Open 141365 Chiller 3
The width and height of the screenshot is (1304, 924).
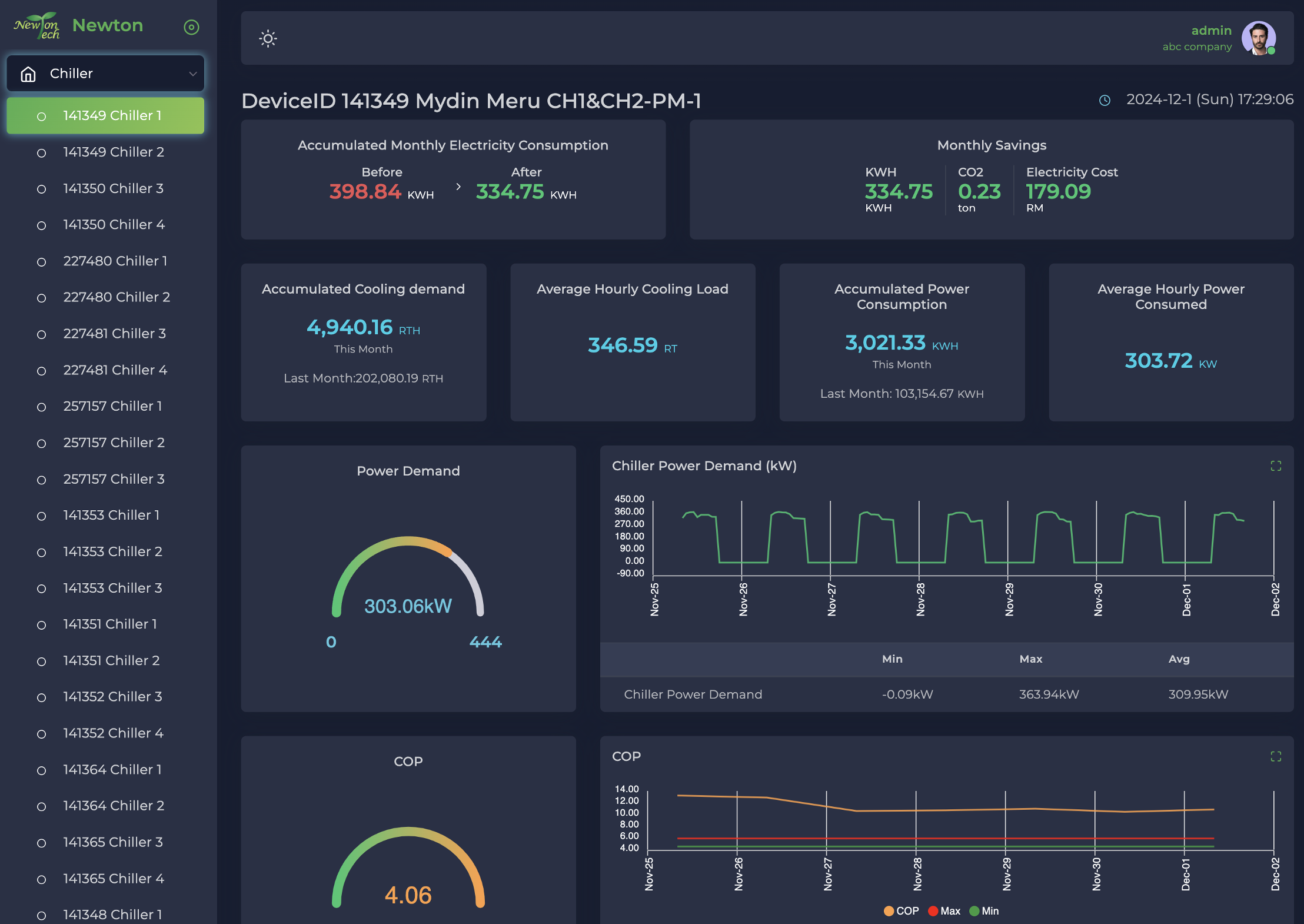105,842
